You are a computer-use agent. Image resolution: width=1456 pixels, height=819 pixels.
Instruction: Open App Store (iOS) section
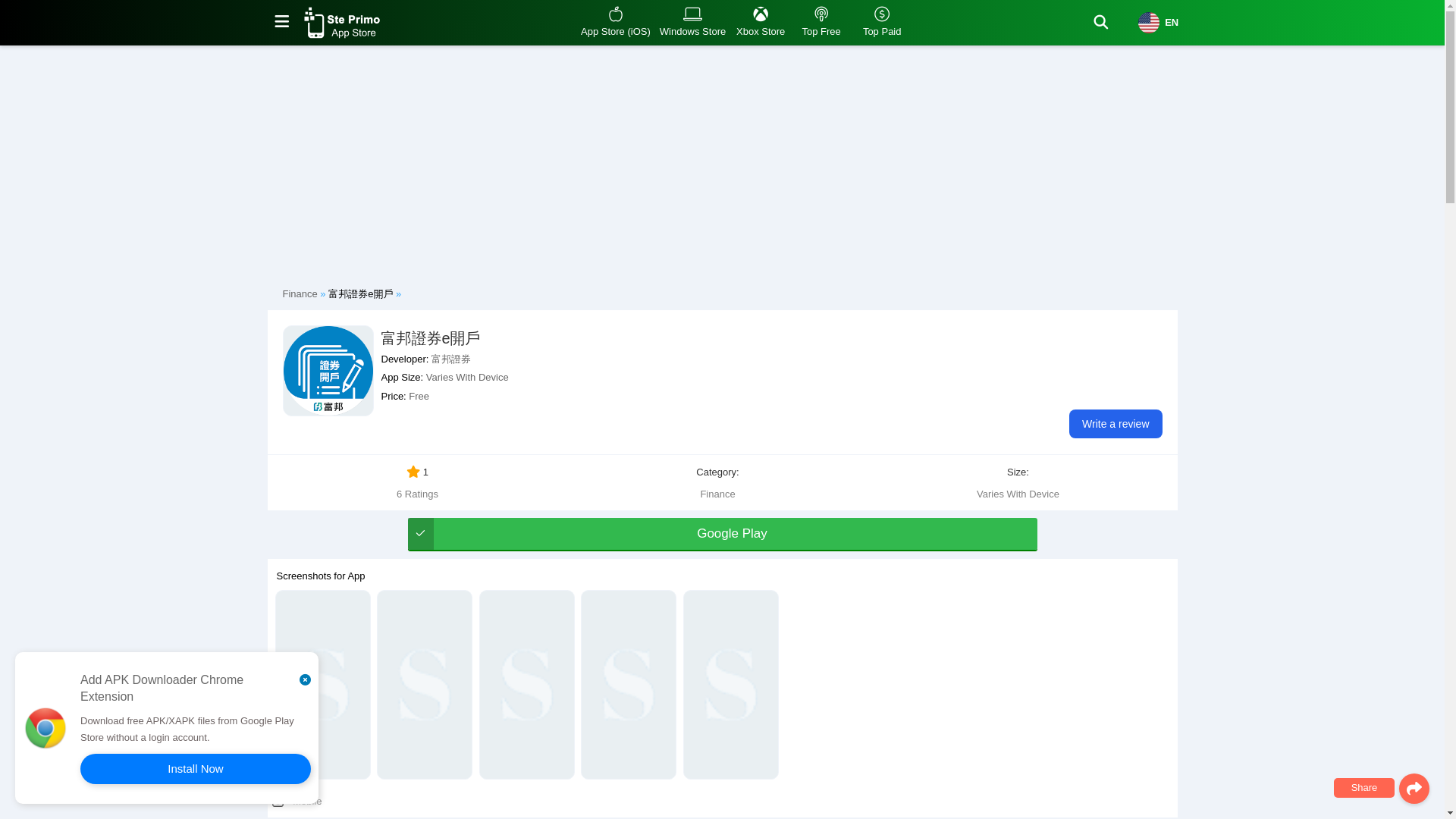[615, 22]
